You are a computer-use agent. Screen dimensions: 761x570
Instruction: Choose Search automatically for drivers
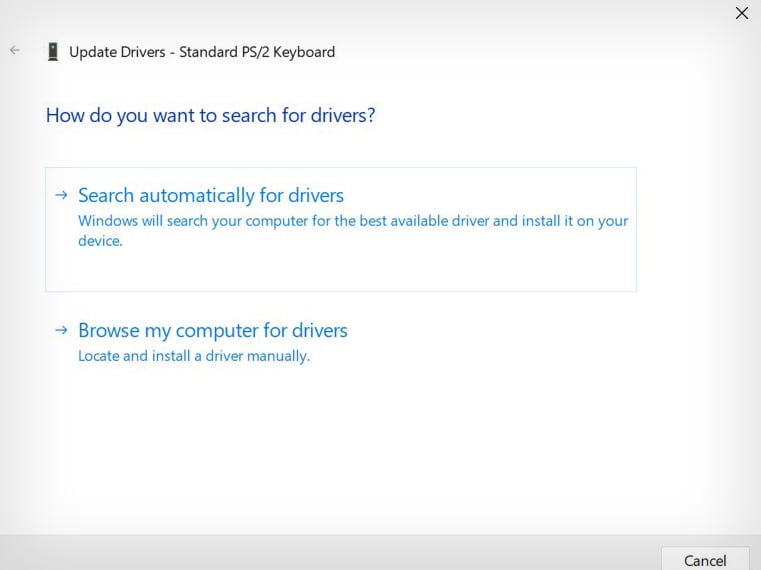point(341,229)
